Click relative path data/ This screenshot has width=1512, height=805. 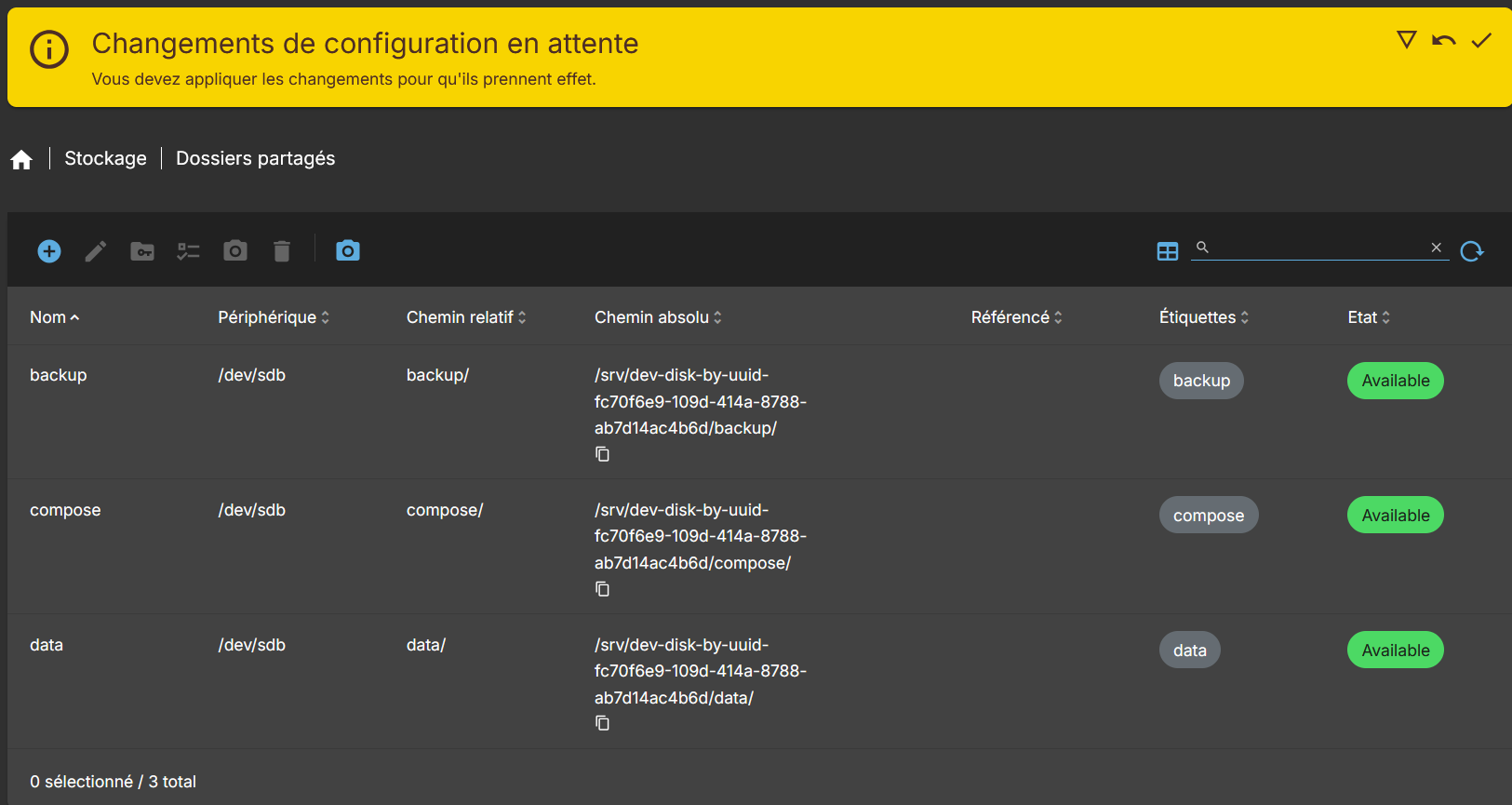click(426, 645)
